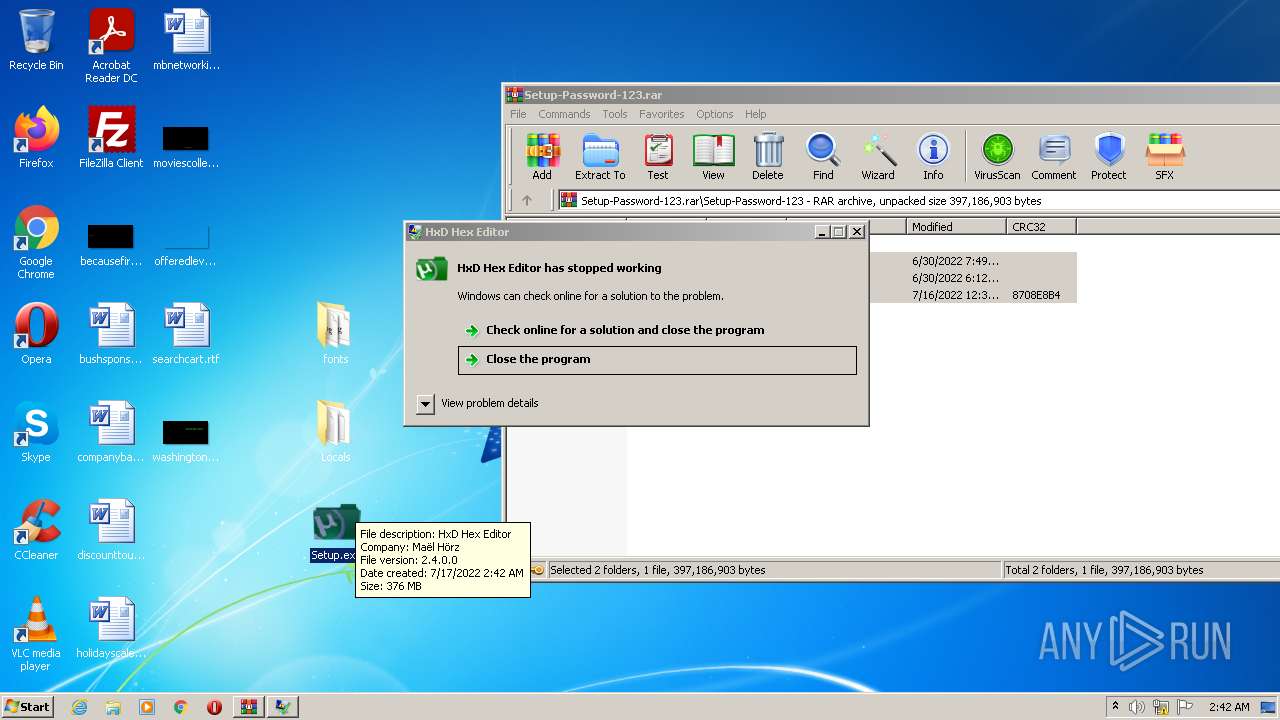Open Windows Explorer taskbar icon
Viewport: 1280px width, 720px height.
coord(113,707)
